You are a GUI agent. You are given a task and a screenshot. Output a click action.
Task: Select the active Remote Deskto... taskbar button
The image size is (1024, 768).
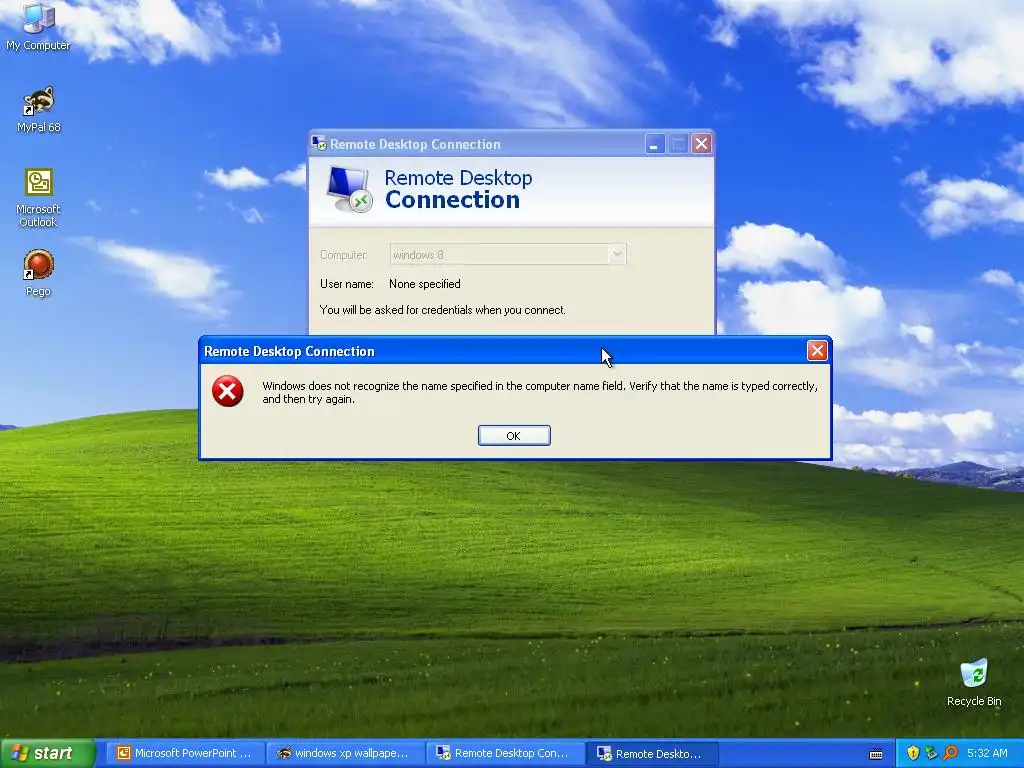pos(652,754)
